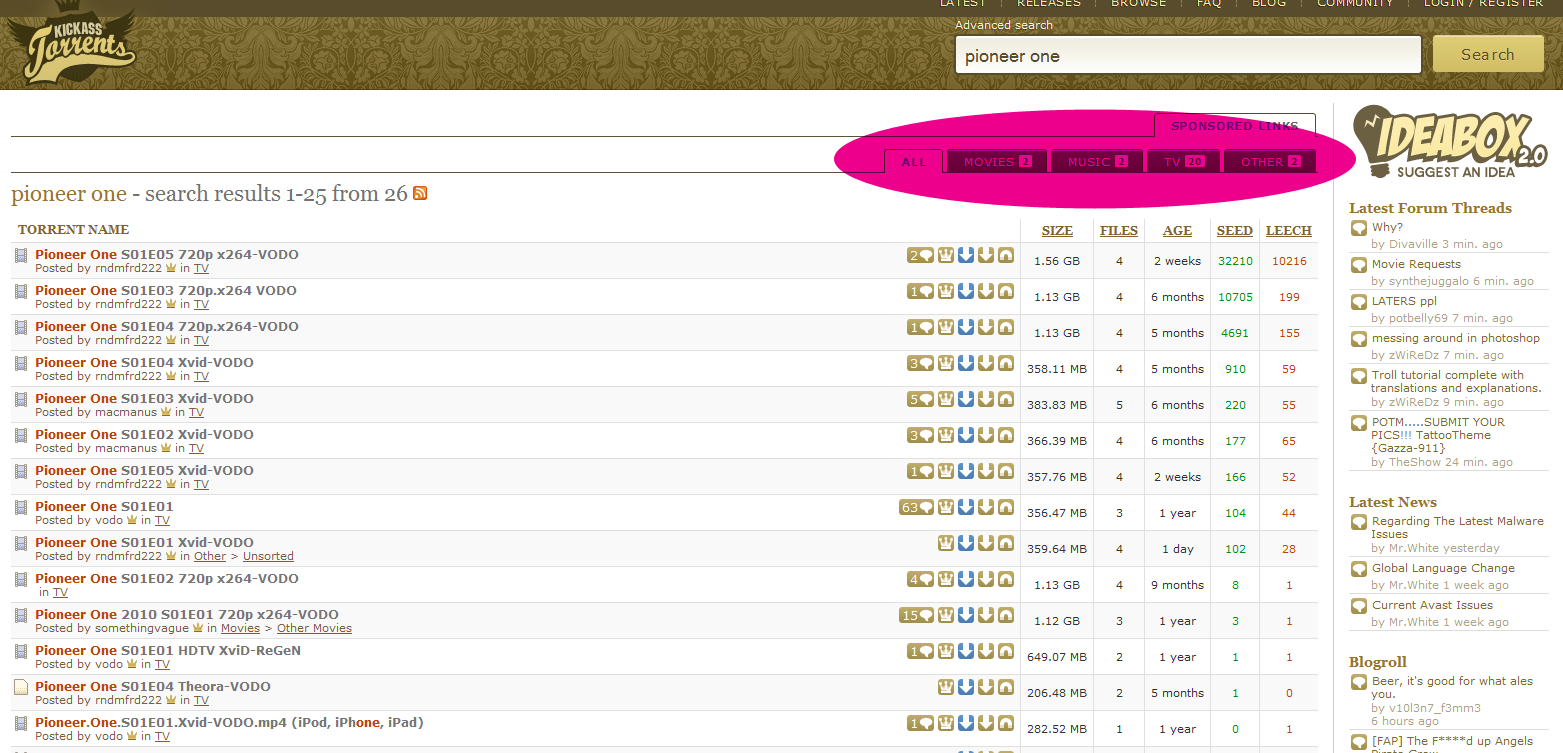This screenshot has width=1563, height=753.
Task: Open Pioneer One S01E01 HDTV XviD-ReGeN torrent
Action: point(168,650)
